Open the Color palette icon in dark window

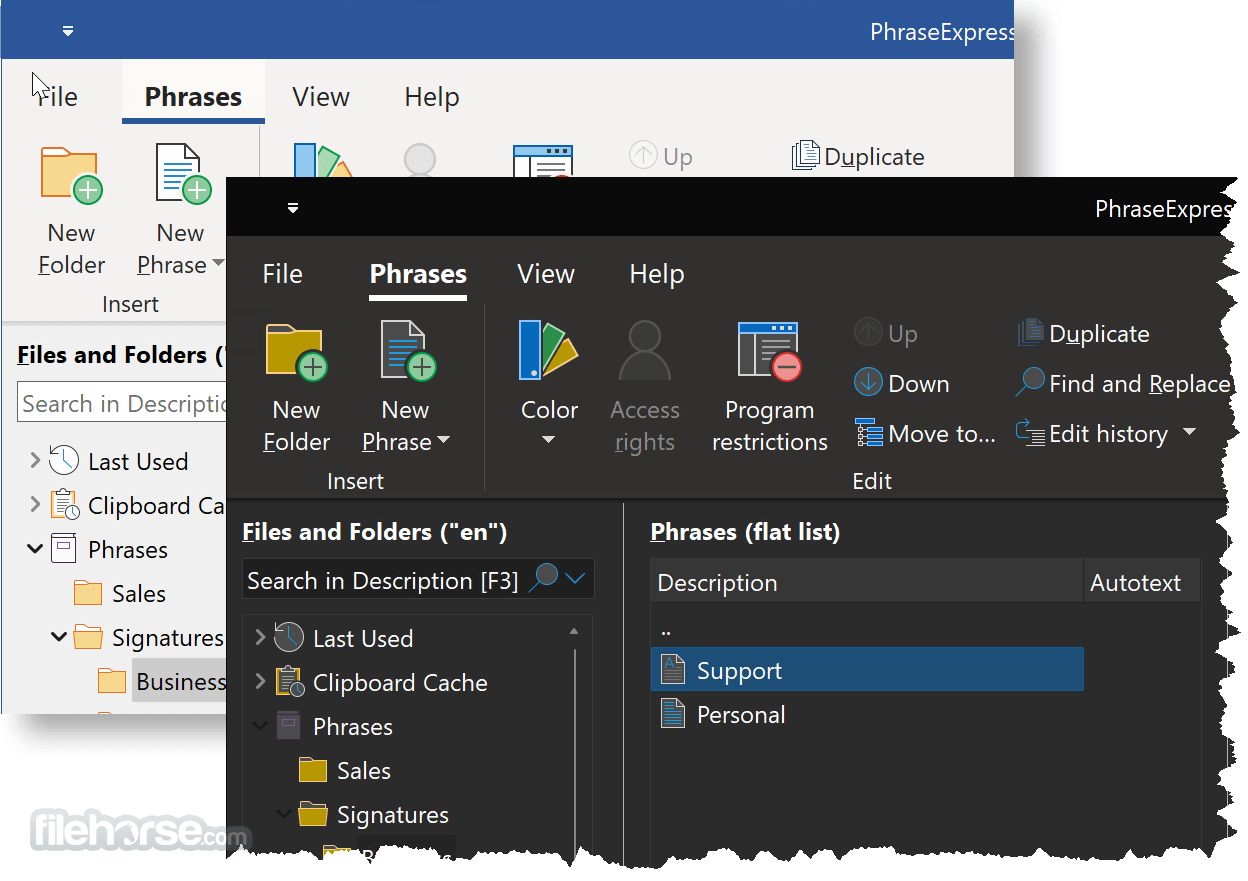(548, 351)
